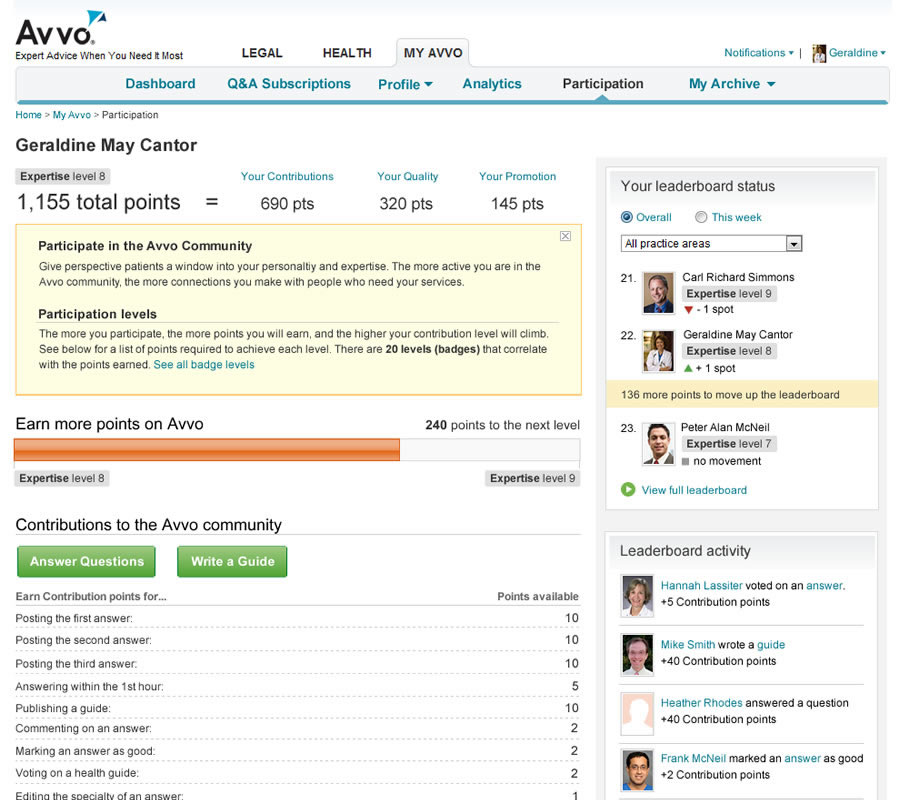Follow the See all badge levels link

204,364
